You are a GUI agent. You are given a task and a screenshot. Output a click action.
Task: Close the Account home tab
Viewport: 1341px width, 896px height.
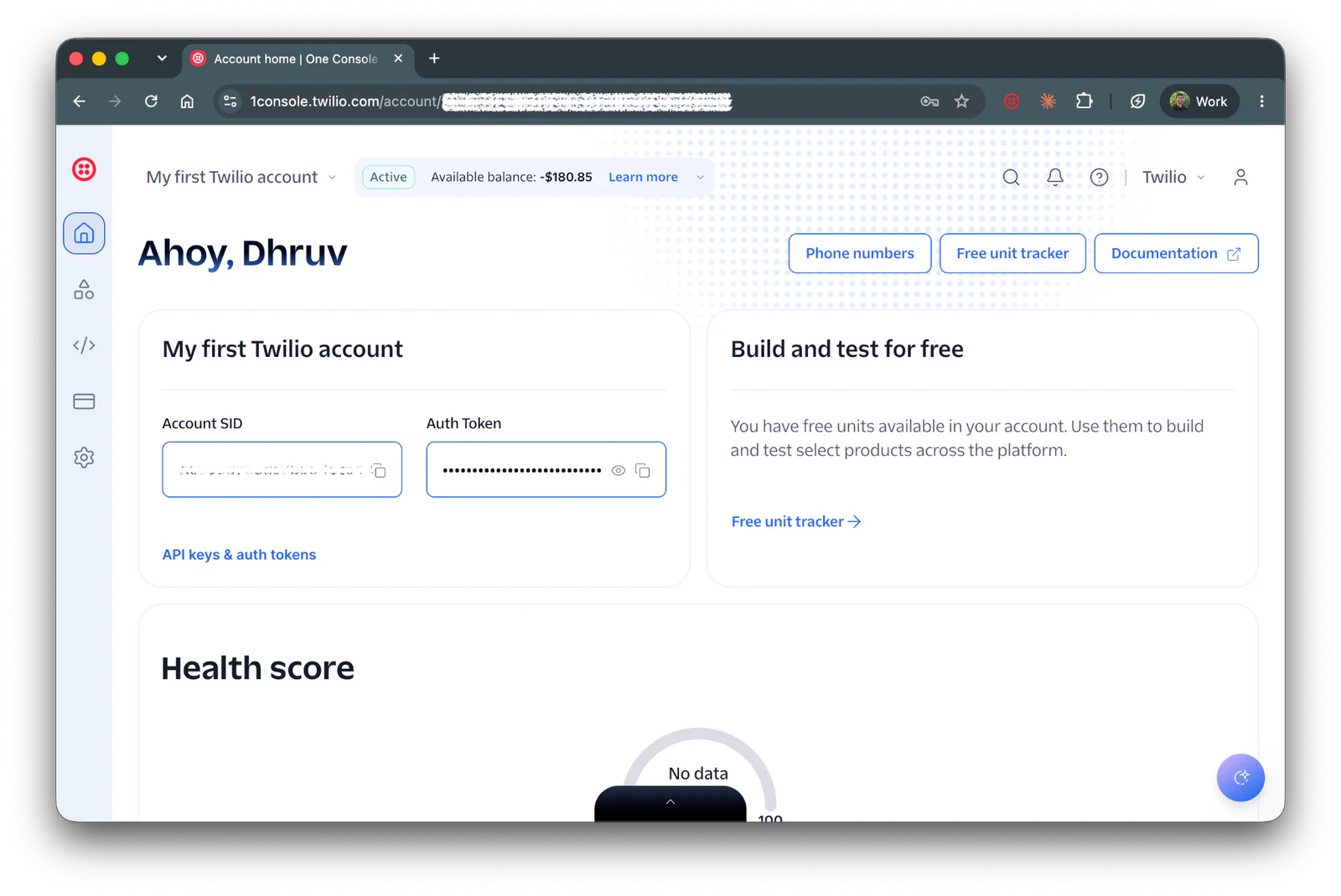pos(398,59)
